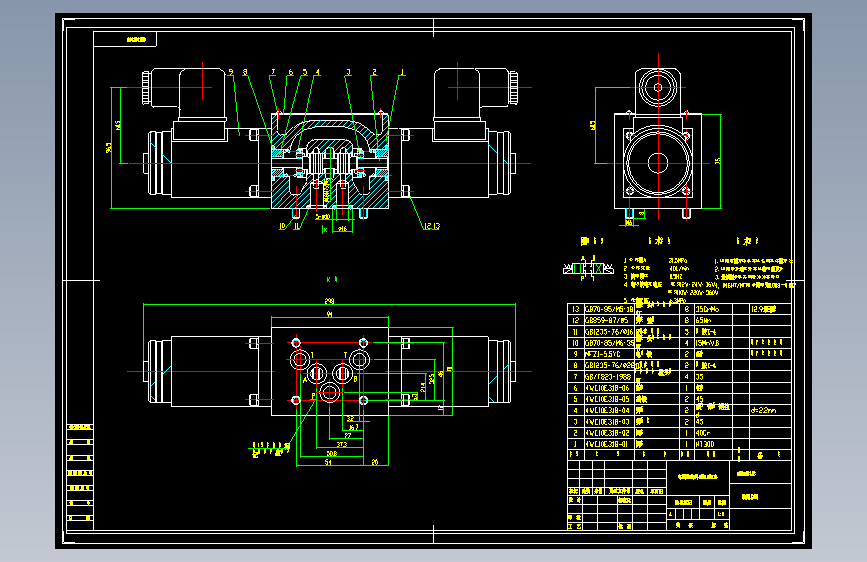Click port label B on the mounting face
867x562 pixels.
(x=355, y=379)
